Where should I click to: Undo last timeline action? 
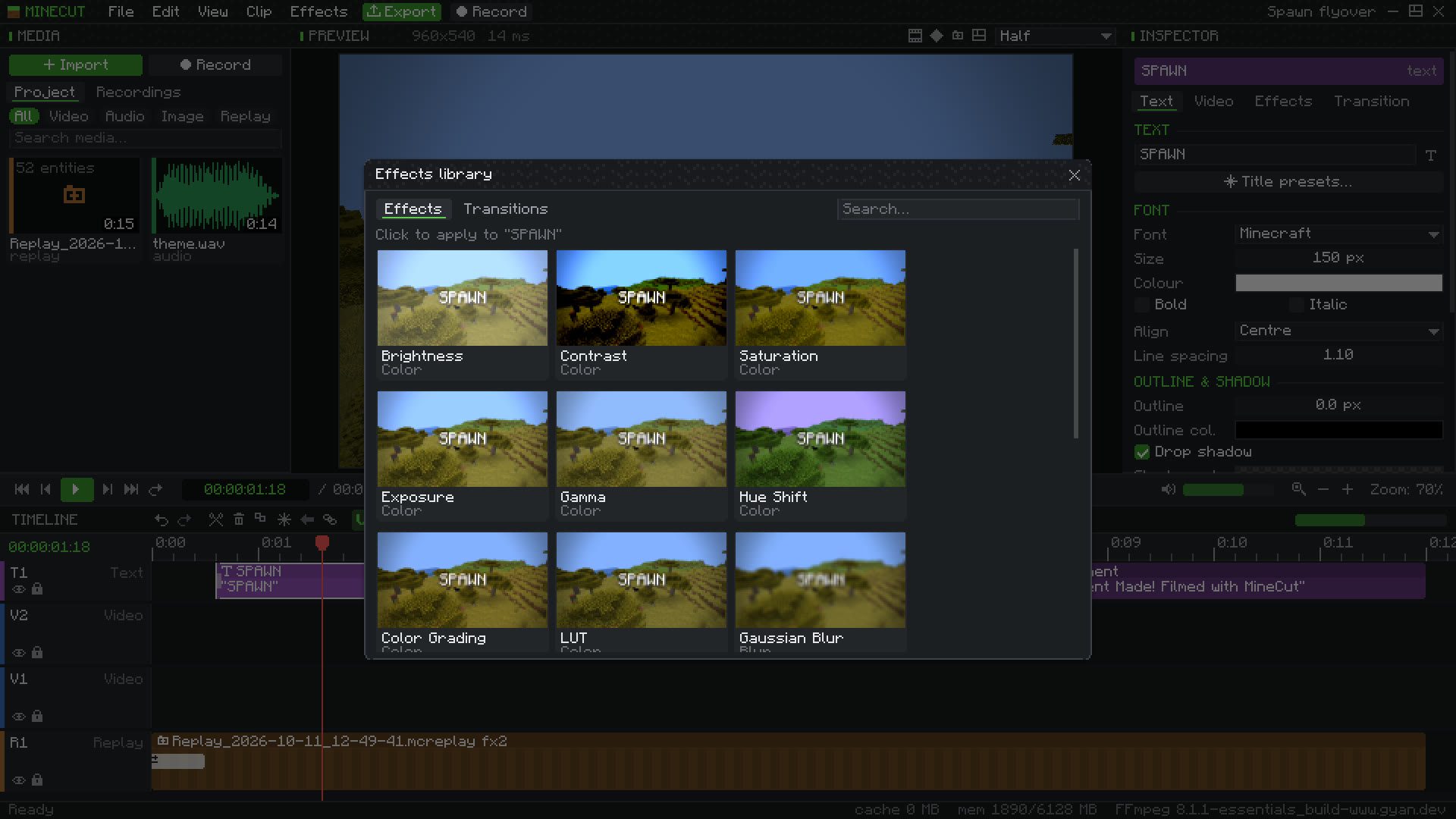[161, 519]
